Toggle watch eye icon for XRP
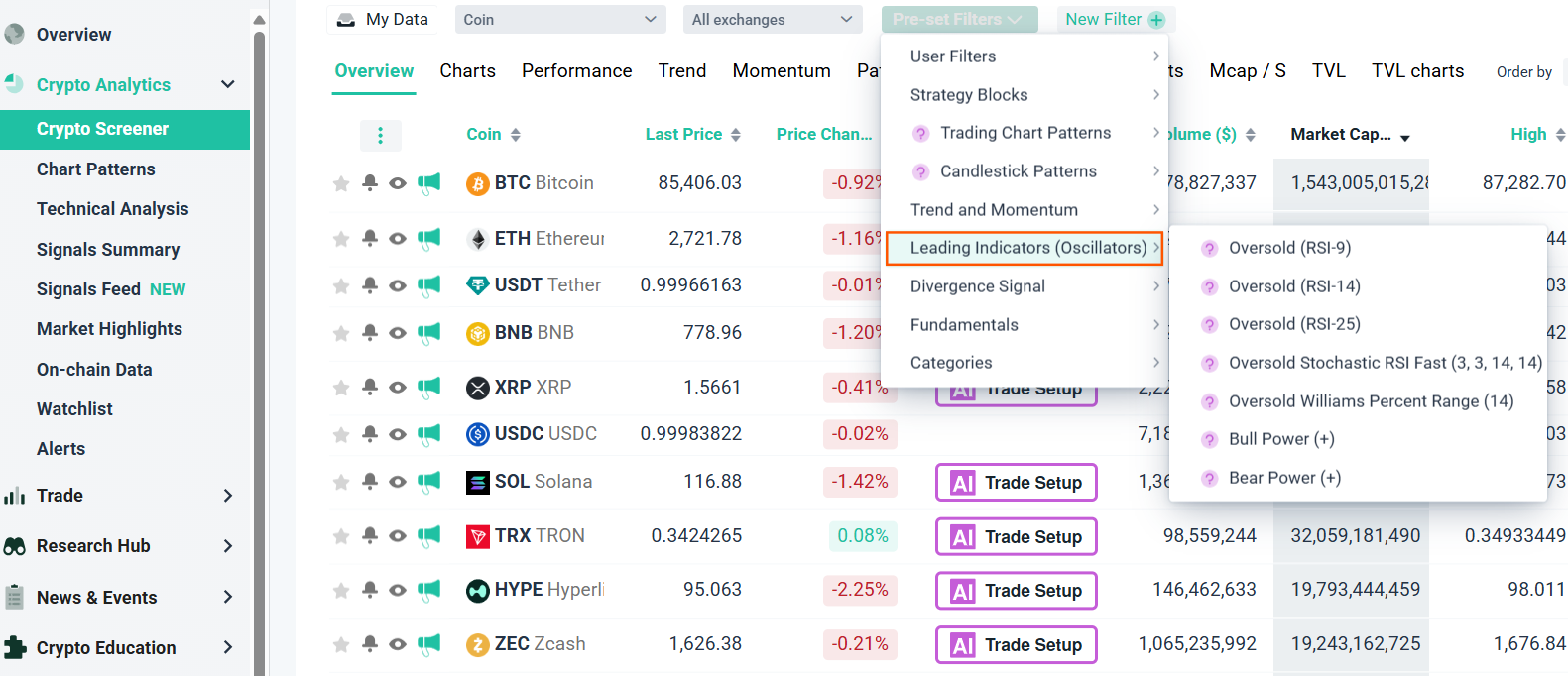Viewport: 1568px width, 676px height. (398, 388)
